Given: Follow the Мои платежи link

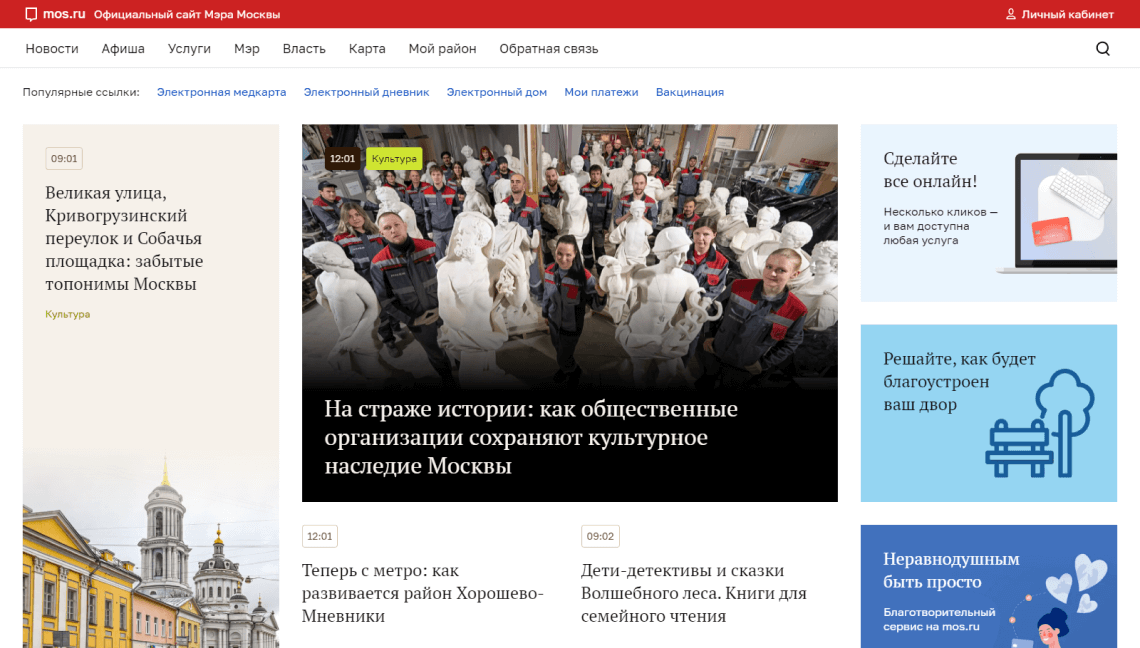Looking at the screenshot, I should [x=601, y=92].
